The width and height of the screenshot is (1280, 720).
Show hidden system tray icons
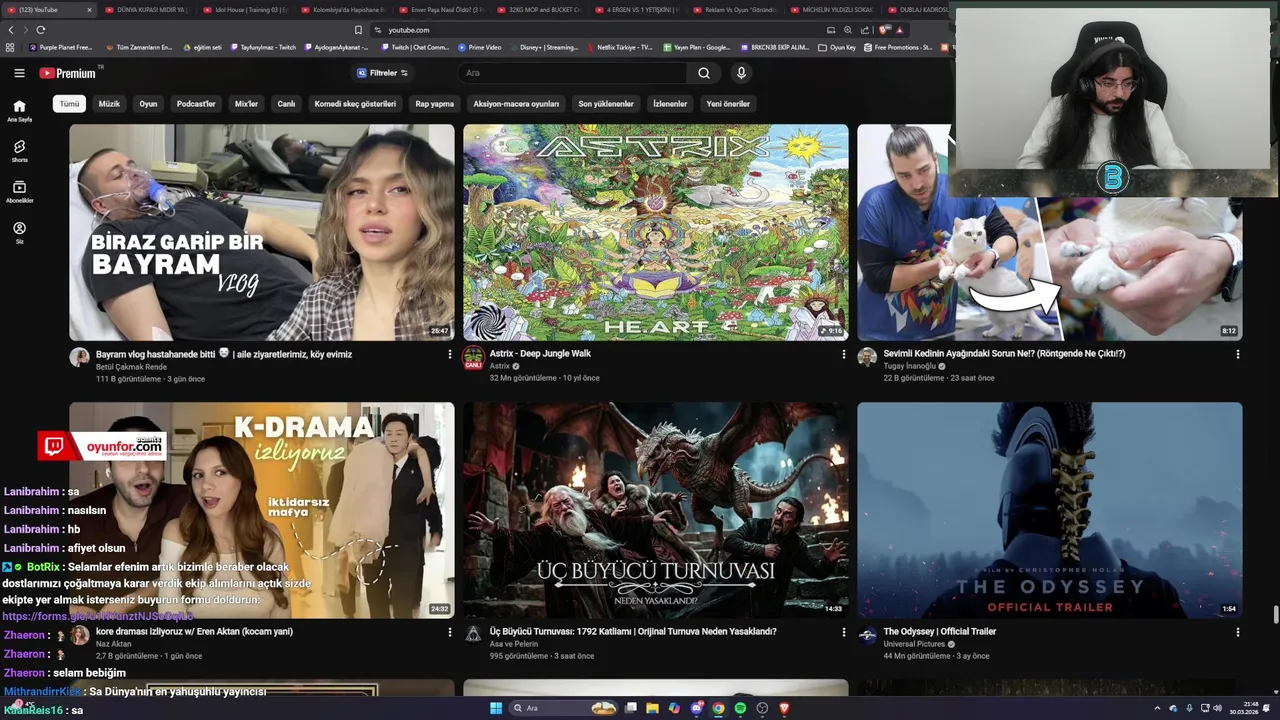(x=1157, y=708)
